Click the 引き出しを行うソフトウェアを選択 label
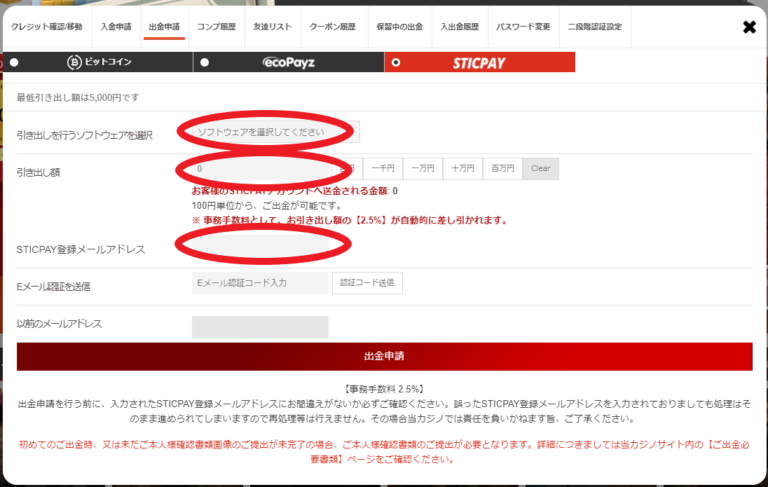This screenshot has height=487, width=768. click(84, 135)
